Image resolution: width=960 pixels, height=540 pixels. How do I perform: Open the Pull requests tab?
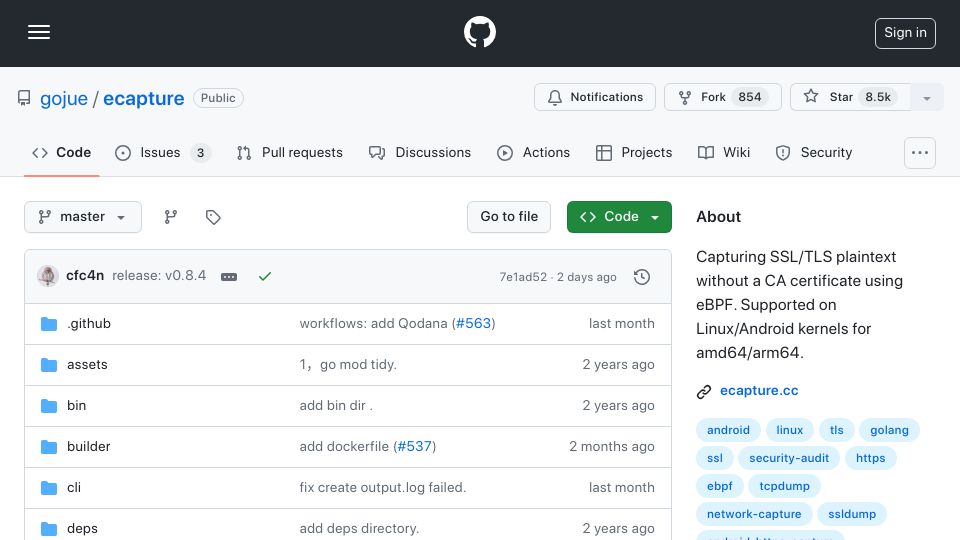tap(290, 152)
